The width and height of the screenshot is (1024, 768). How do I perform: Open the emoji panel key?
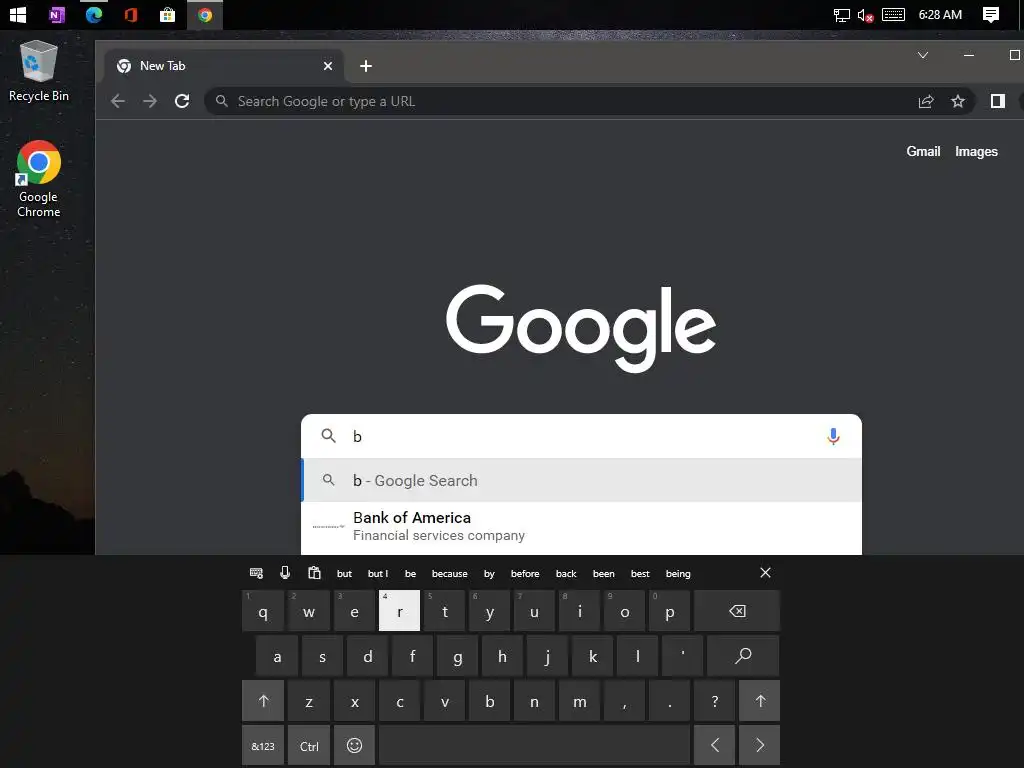[x=355, y=746]
